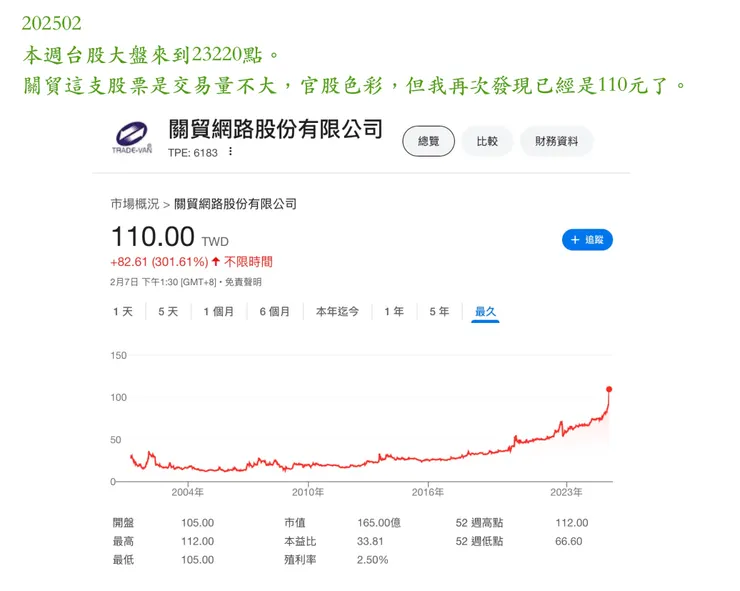
Task: Click the 52 週高點 112.00 value
Action: [572, 523]
